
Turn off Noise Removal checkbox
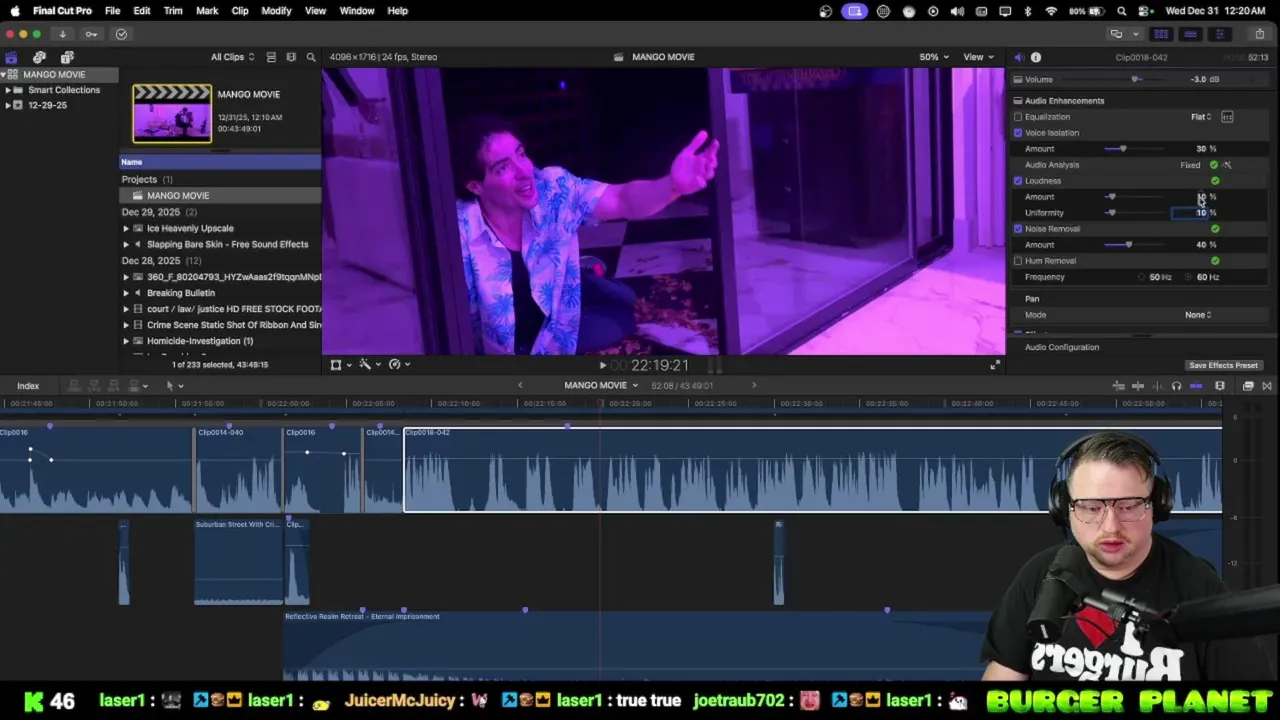click(x=1018, y=229)
